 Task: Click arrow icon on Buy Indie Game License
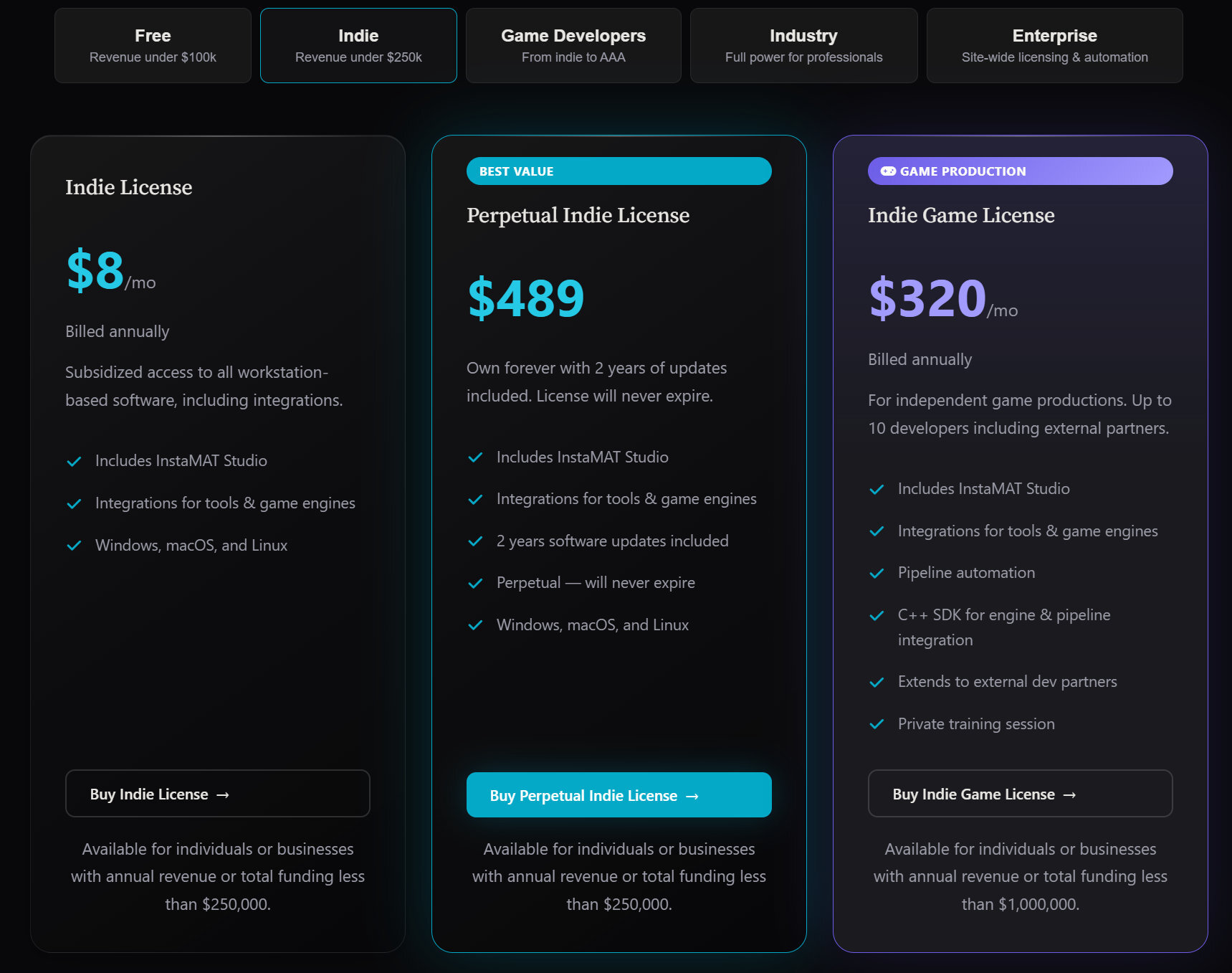[x=1069, y=795]
